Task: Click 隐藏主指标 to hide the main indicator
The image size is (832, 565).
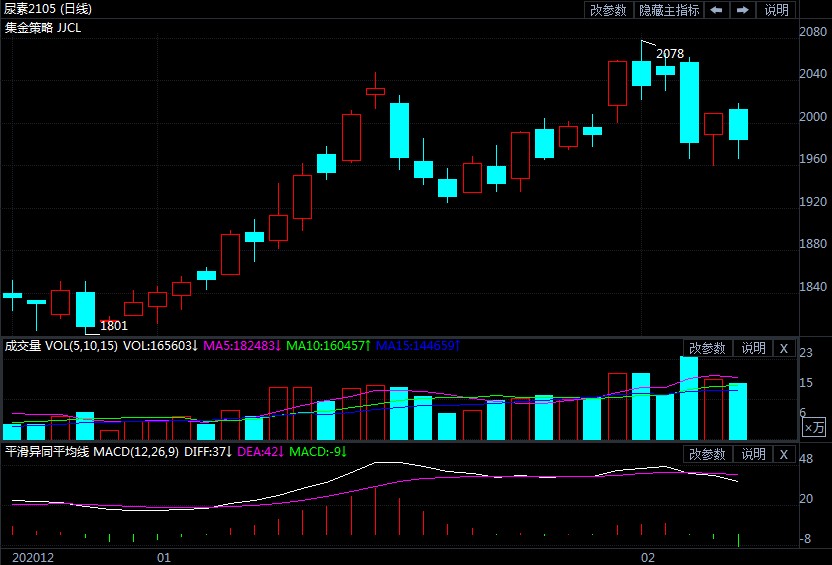Action: 669,10
